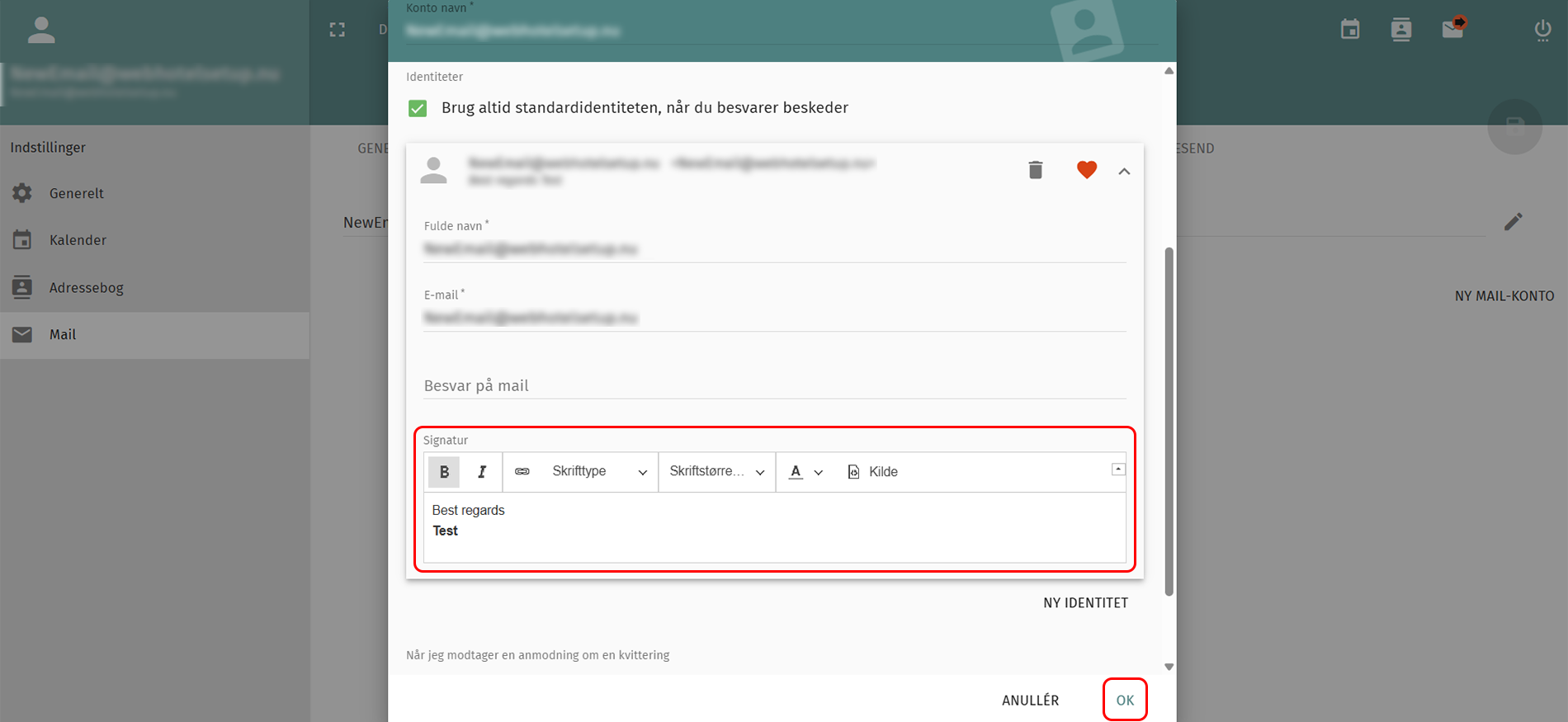Insert a link in the signature
1568x722 pixels.
click(x=522, y=472)
